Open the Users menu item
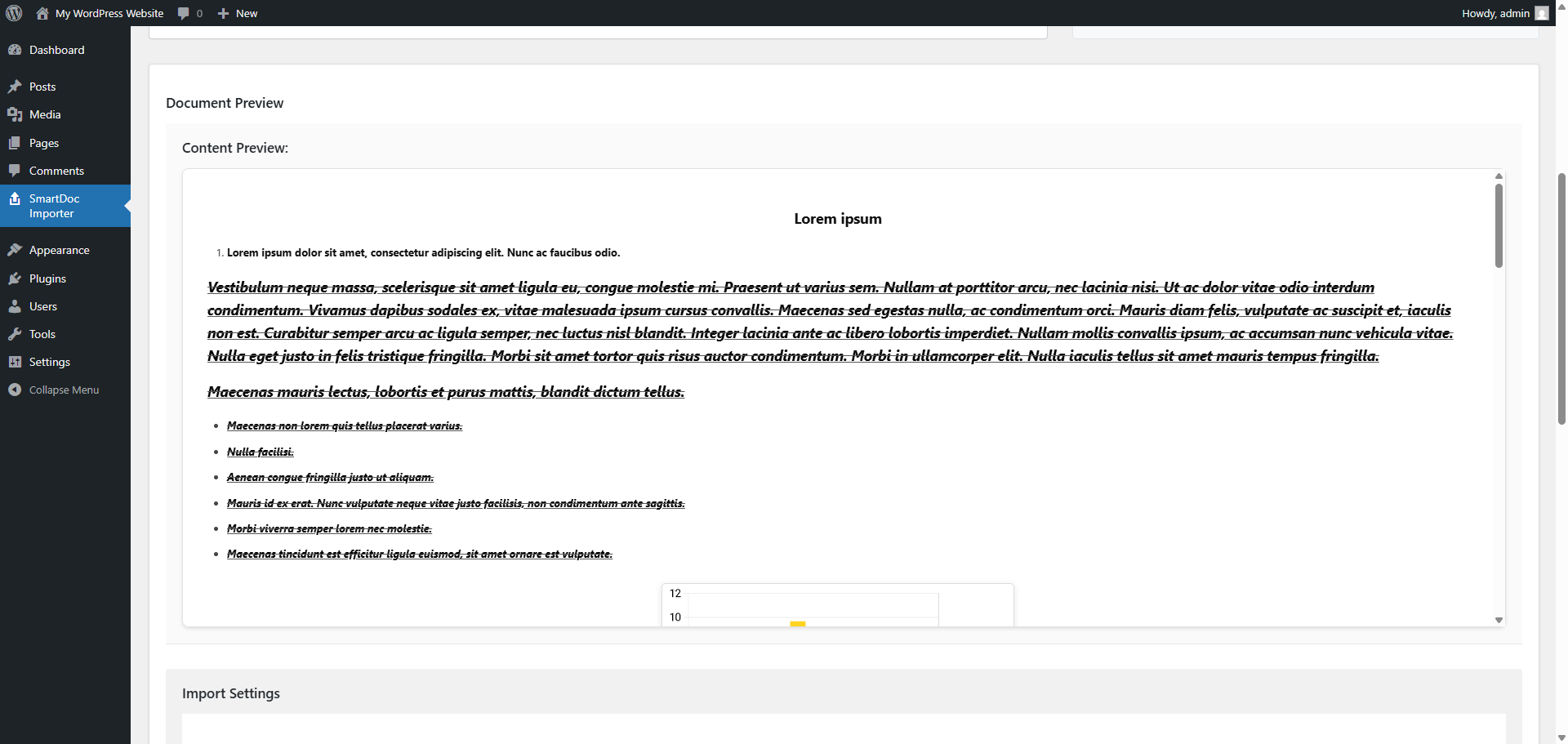This screenshot has width=1568, height=744. pos(43,306)
